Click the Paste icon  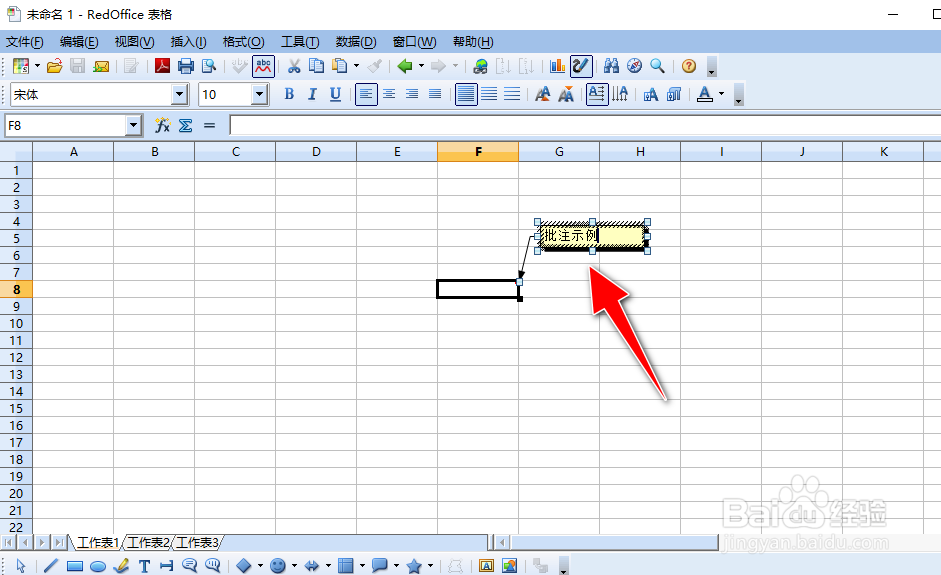click(340, 66)
